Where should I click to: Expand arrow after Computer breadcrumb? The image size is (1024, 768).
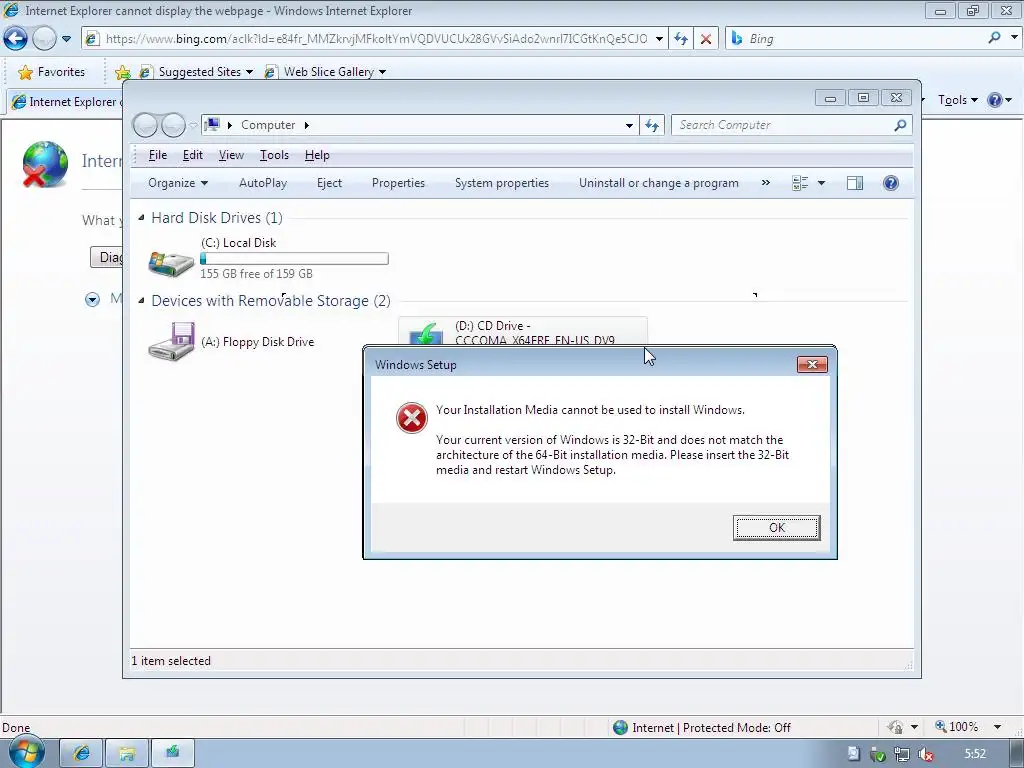[306, 125]
